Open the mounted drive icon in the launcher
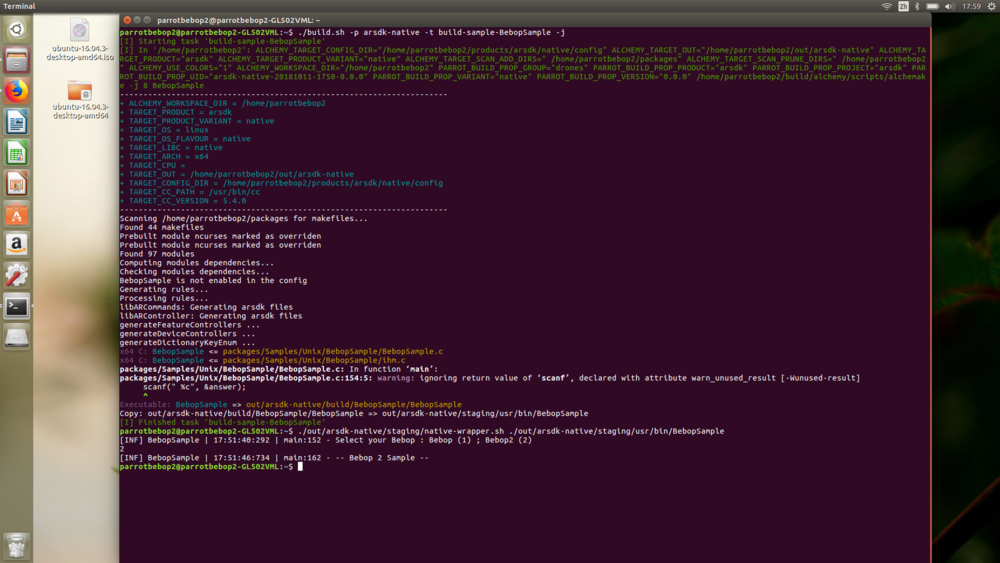 tap(16, 338)
